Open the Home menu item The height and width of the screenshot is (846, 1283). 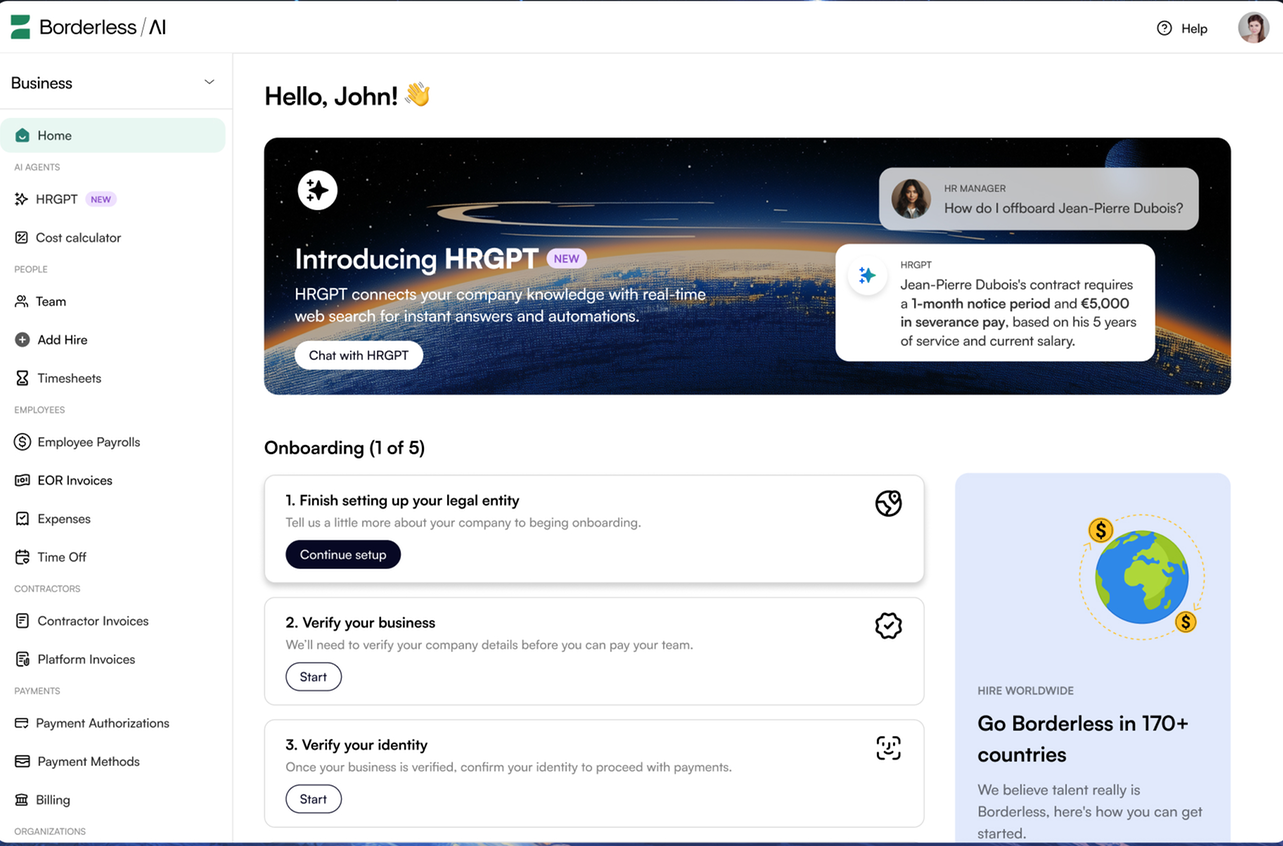tap(113, 135)
